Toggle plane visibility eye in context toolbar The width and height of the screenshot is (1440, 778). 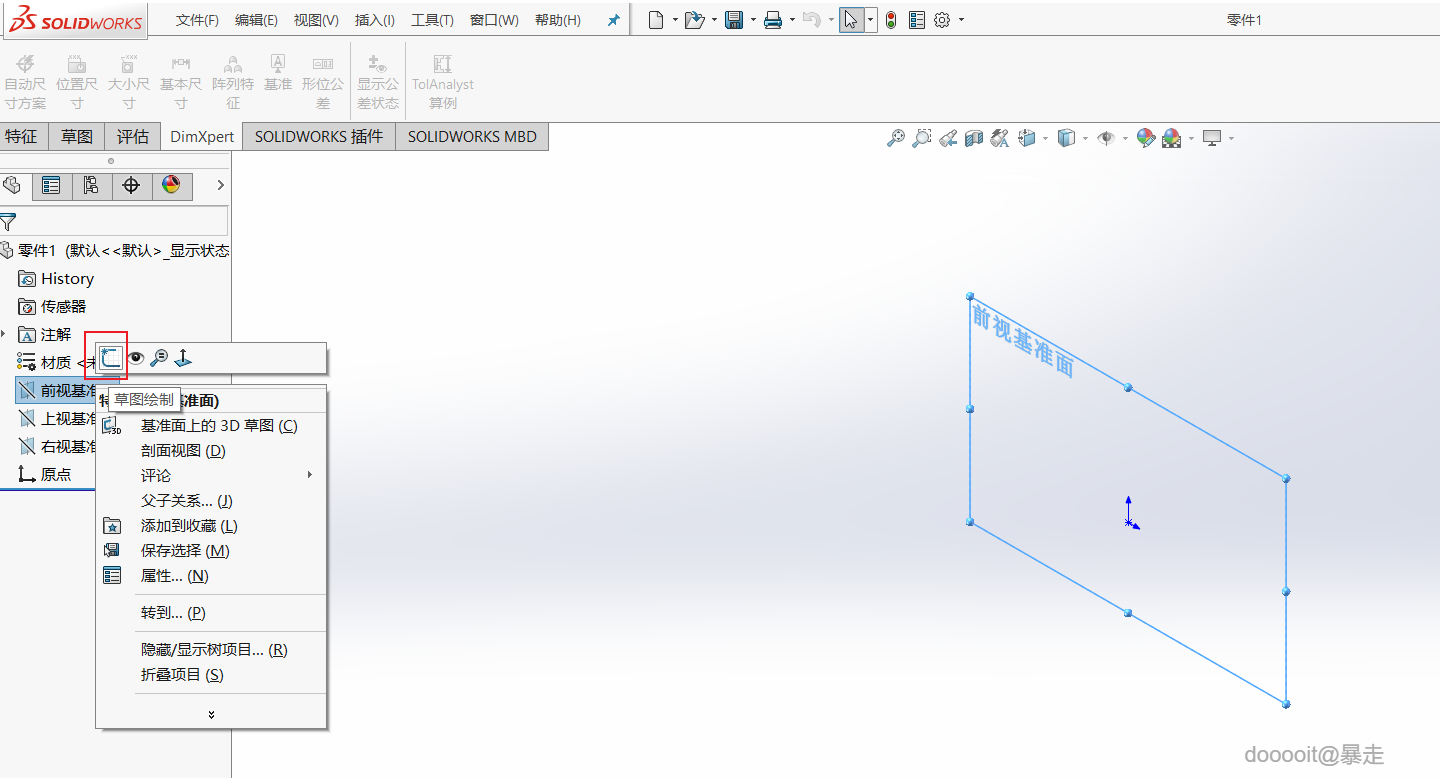point(135,357)
